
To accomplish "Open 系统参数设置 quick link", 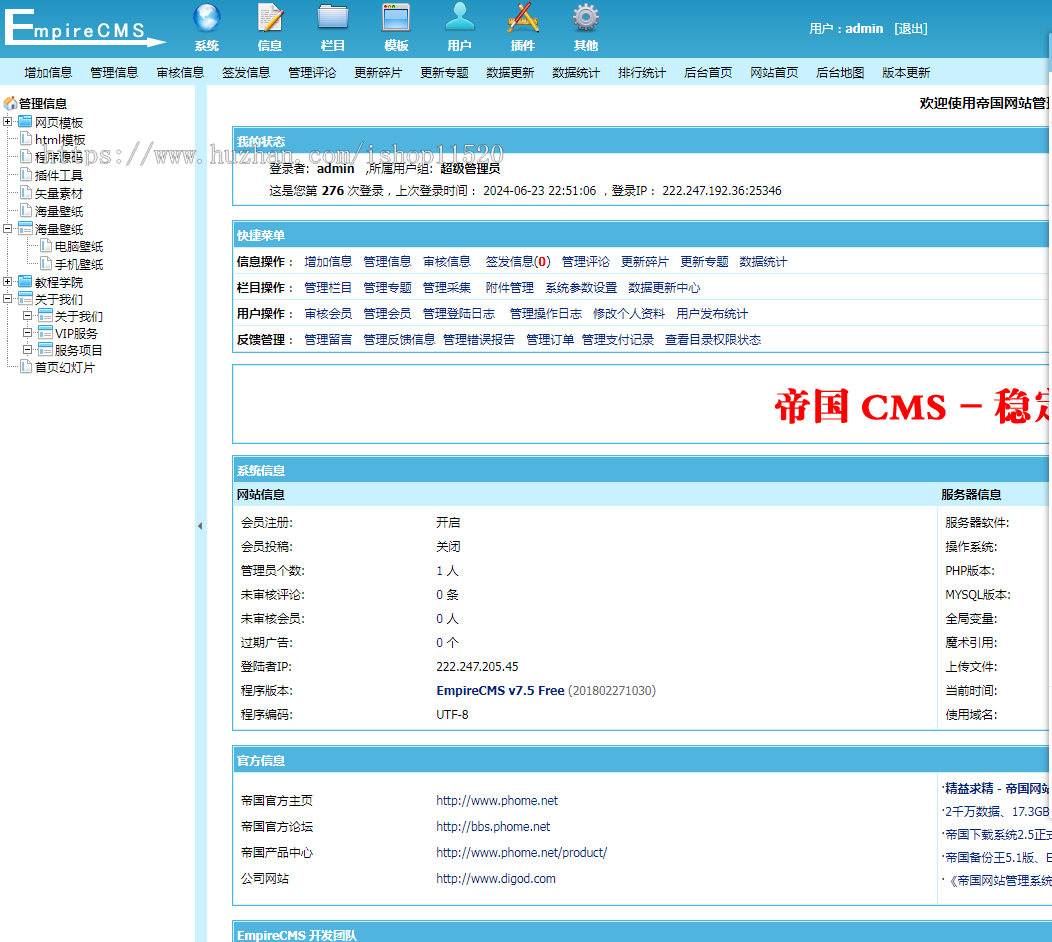I will [581, 288].
